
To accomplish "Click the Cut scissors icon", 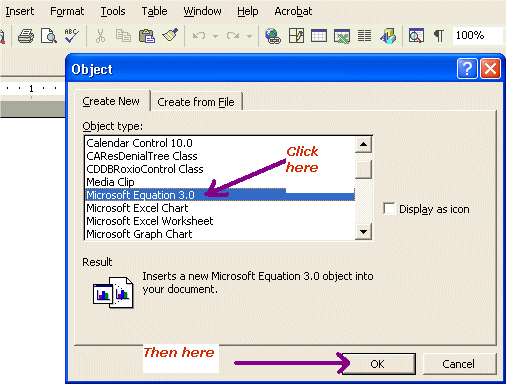I will pyautogui.click(x=100, y=36).
